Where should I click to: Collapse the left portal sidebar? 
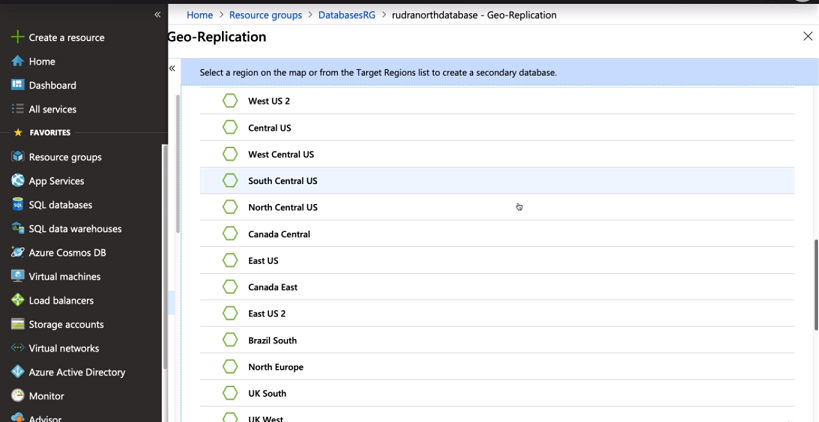tap(157, 15)
